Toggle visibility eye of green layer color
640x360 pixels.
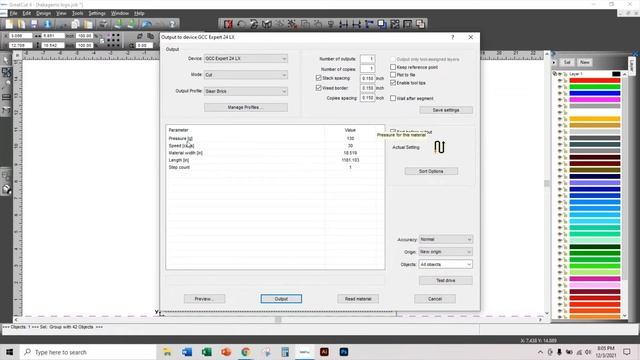[560, 87]
